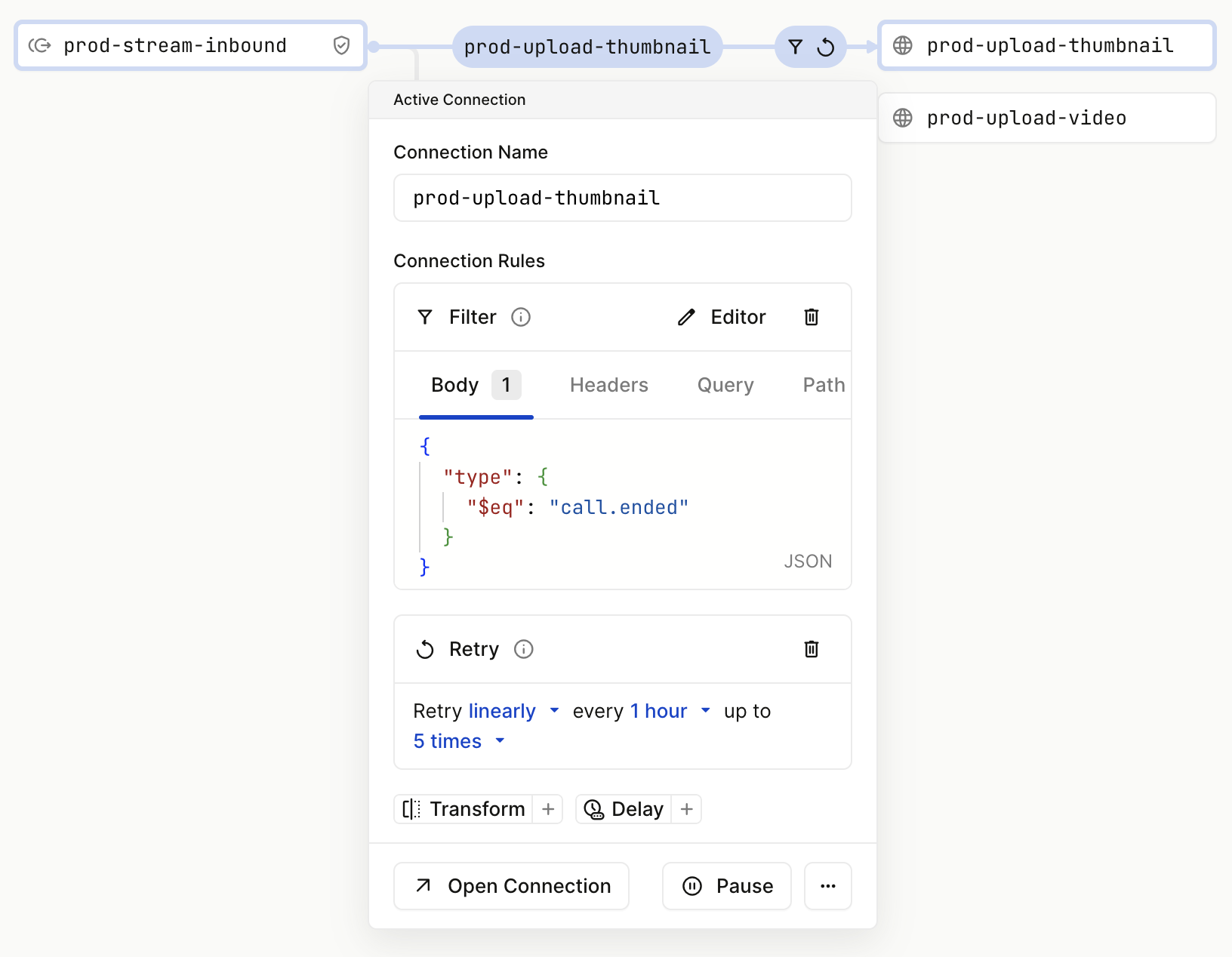Select the prod-upload-thumbnail destination node
This screenshot has width=1232, height=957.
click(1047, 46)
